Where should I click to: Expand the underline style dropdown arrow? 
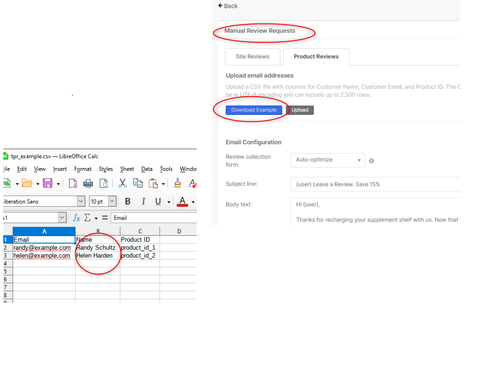[169, 202]
